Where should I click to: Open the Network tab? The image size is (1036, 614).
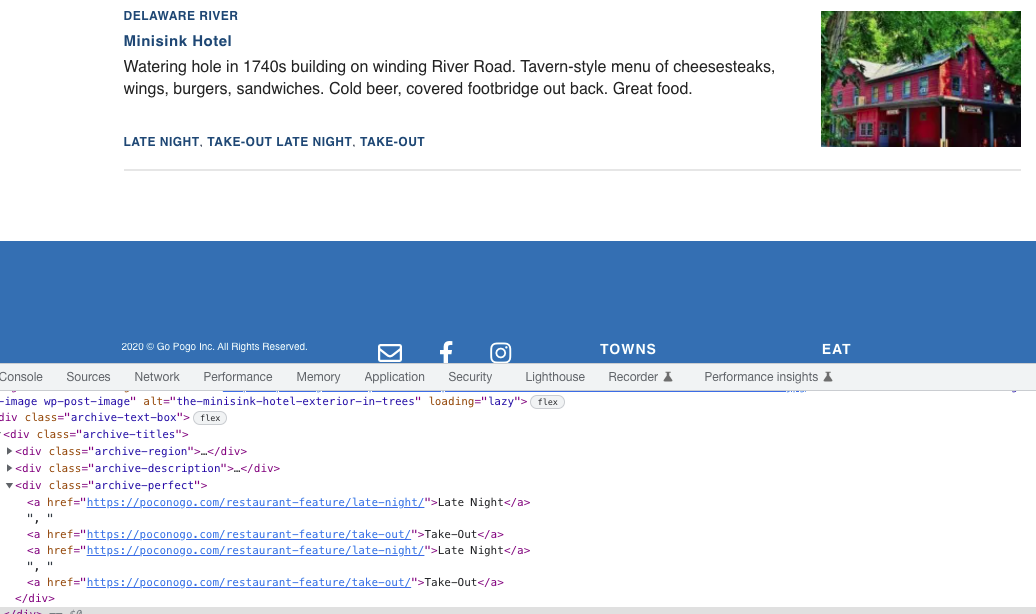tap(157, 377)
